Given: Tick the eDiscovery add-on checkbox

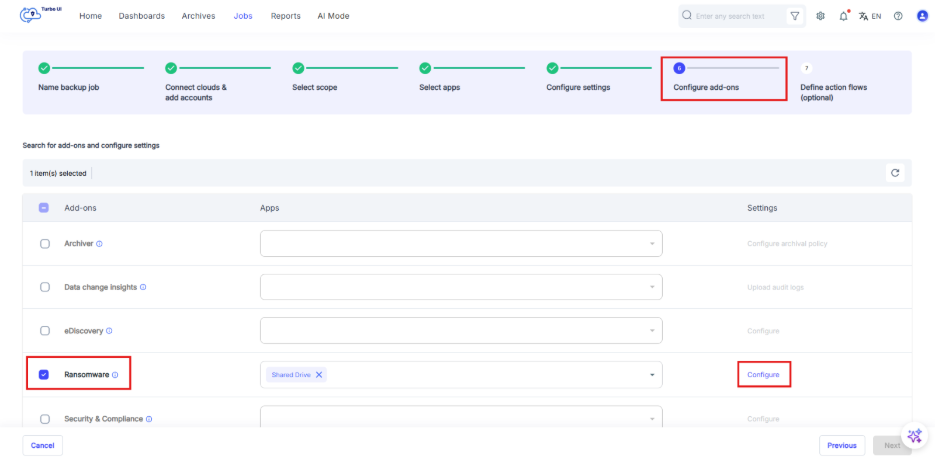Looking at the screenshot, I should 44,331.
